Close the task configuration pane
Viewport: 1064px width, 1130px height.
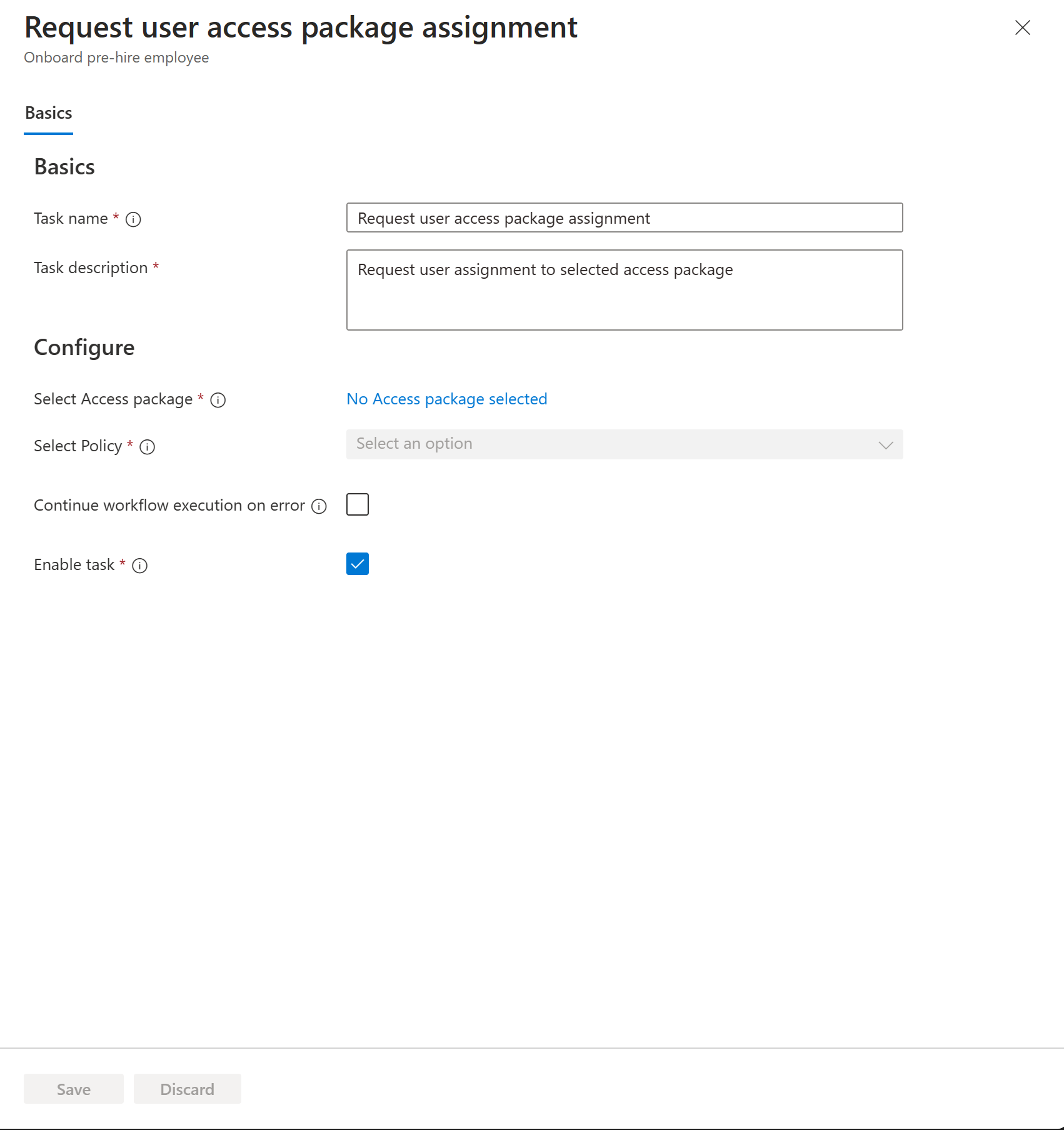(1022, 27)
